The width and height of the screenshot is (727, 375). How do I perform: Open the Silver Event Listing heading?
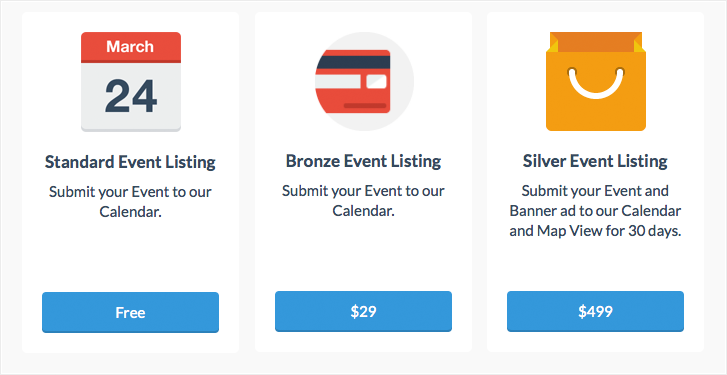coord(595,161)
